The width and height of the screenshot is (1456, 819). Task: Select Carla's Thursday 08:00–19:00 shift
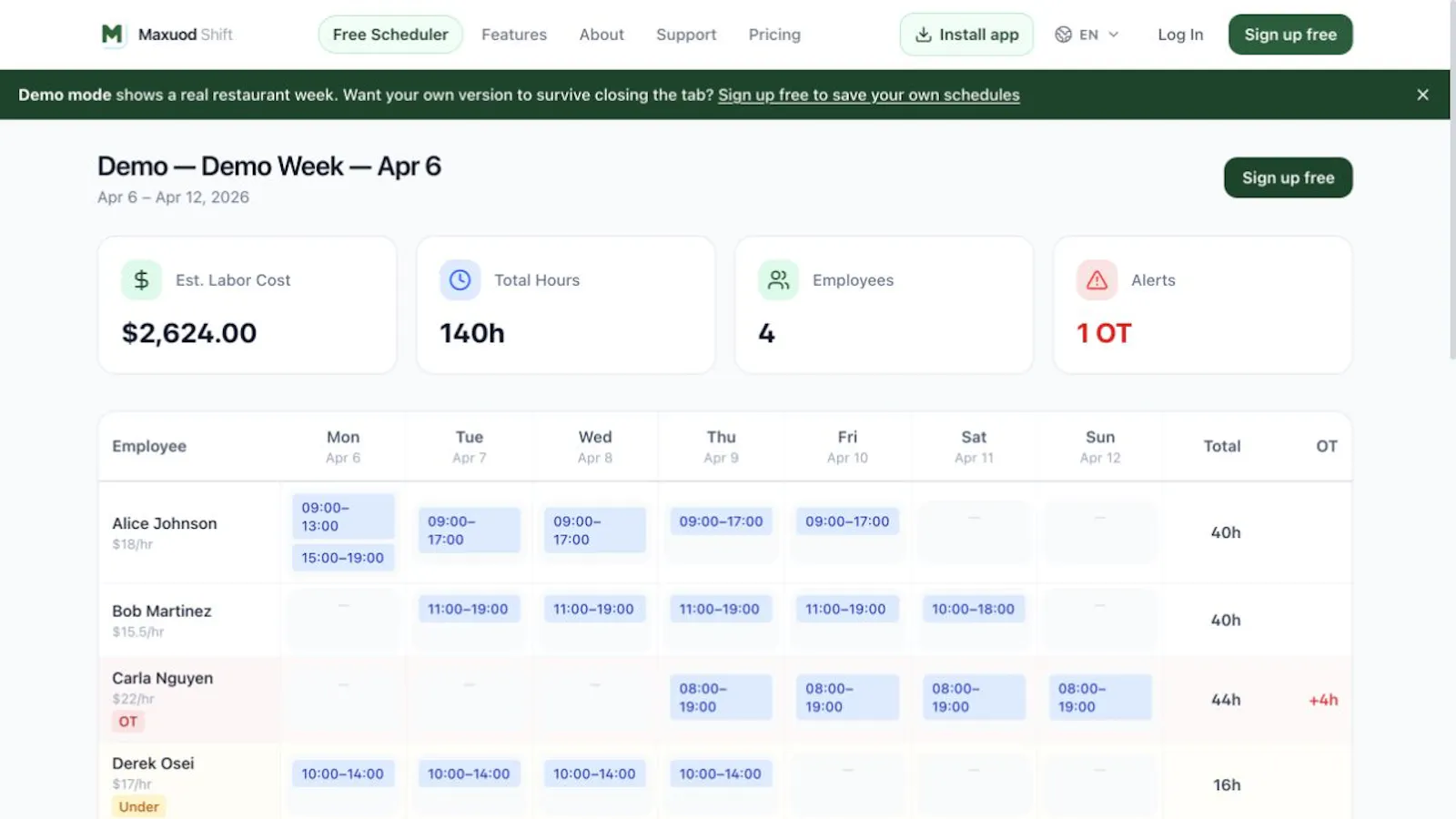point(721,697)
